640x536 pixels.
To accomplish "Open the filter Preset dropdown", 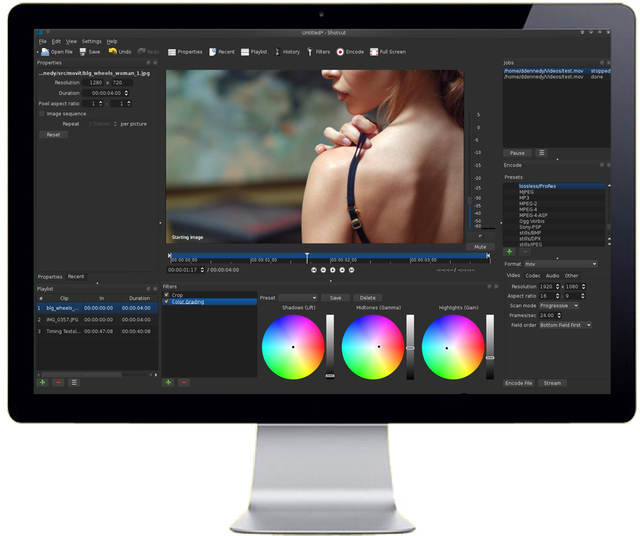I will pyautogui.click(x=298, y=298).
